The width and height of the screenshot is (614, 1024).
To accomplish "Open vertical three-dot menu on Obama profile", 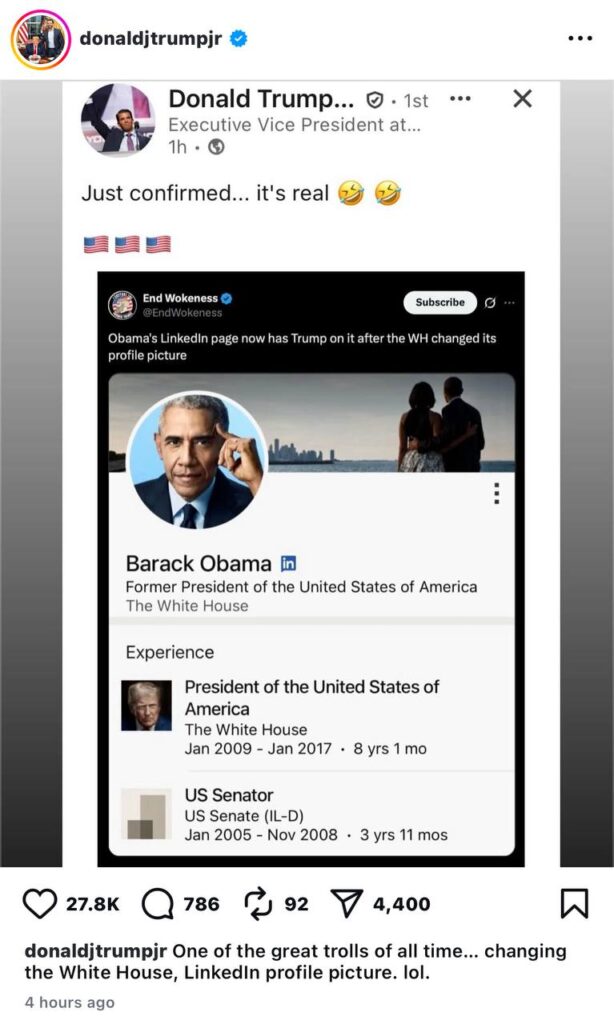I will tap(497, 494).
